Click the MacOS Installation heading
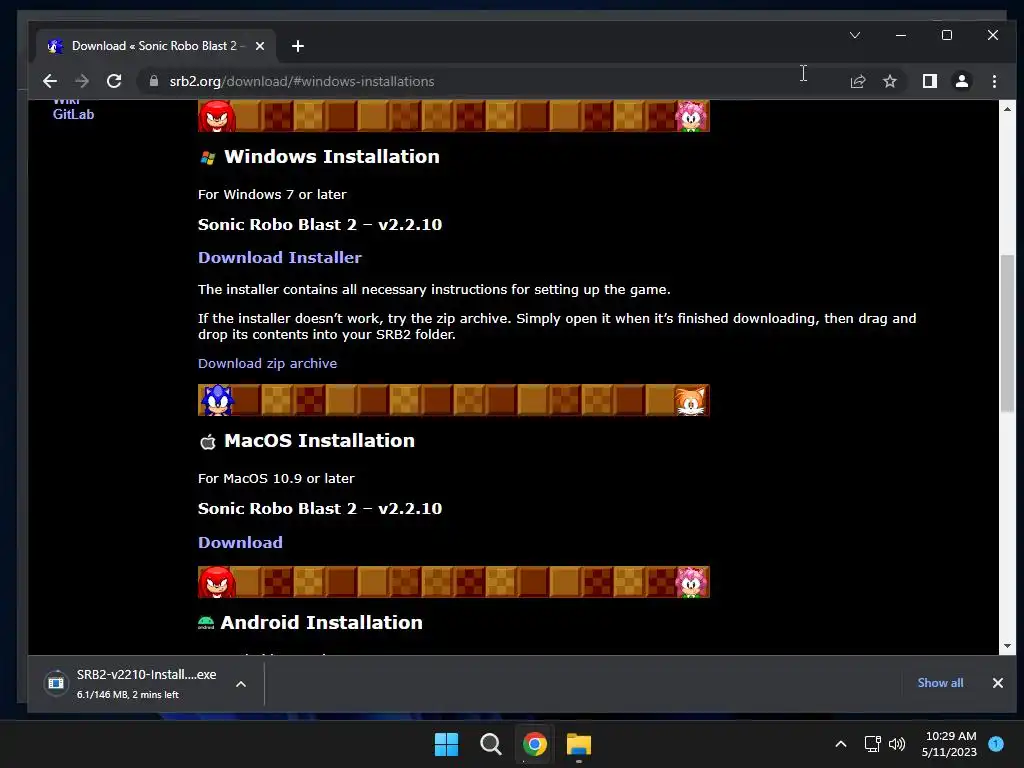 (x=319, y=441)
